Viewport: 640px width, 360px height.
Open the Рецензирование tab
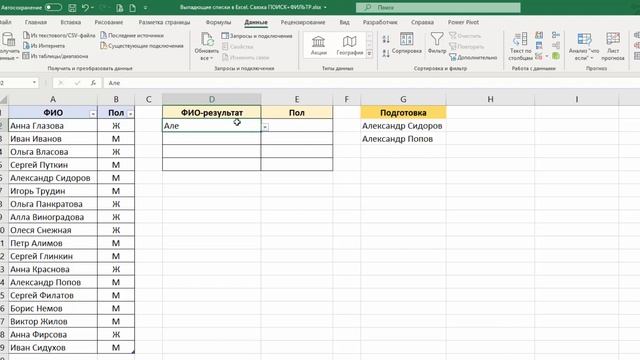coord(303,22)
